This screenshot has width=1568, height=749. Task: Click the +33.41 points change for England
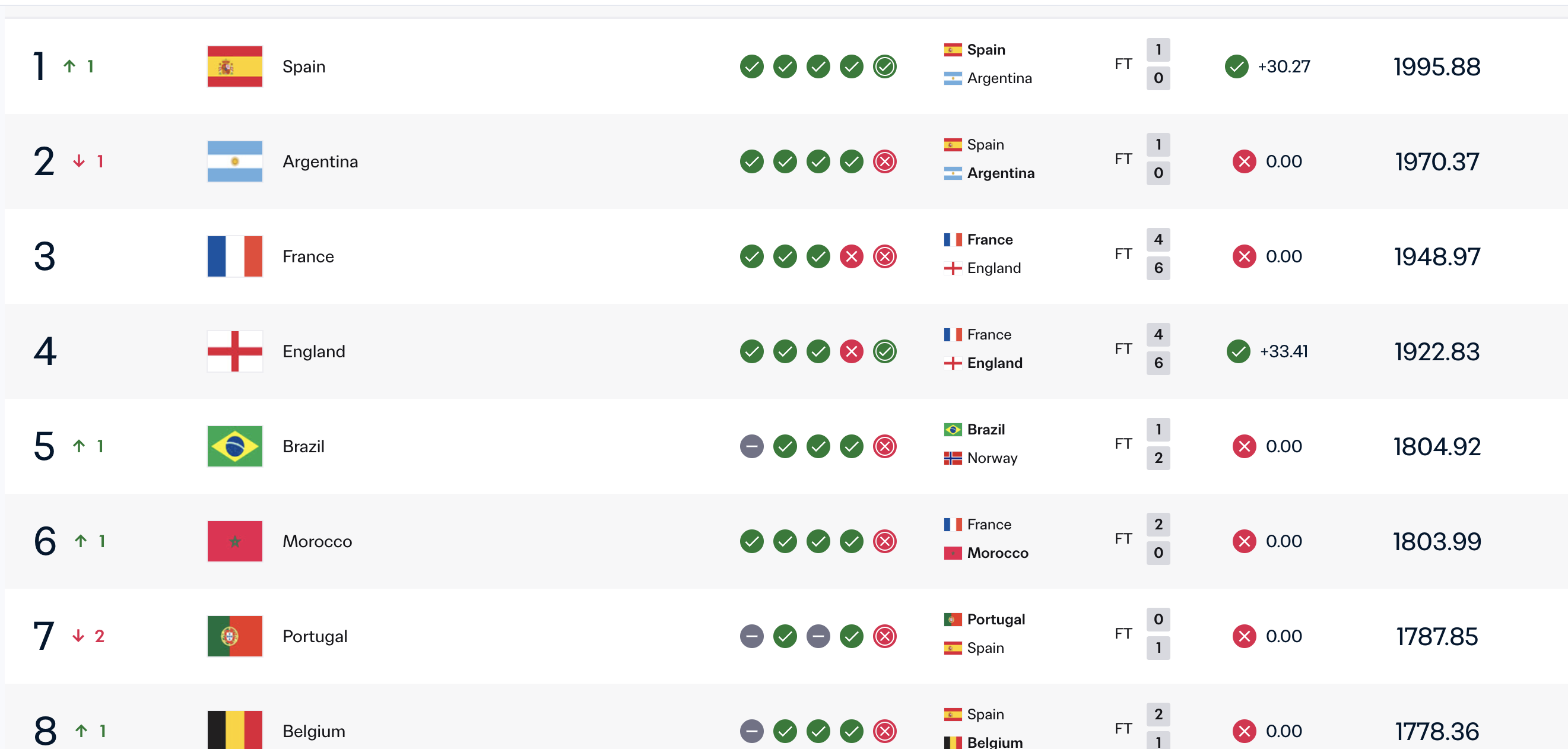pyautogui.click(x=1284, y=351)
